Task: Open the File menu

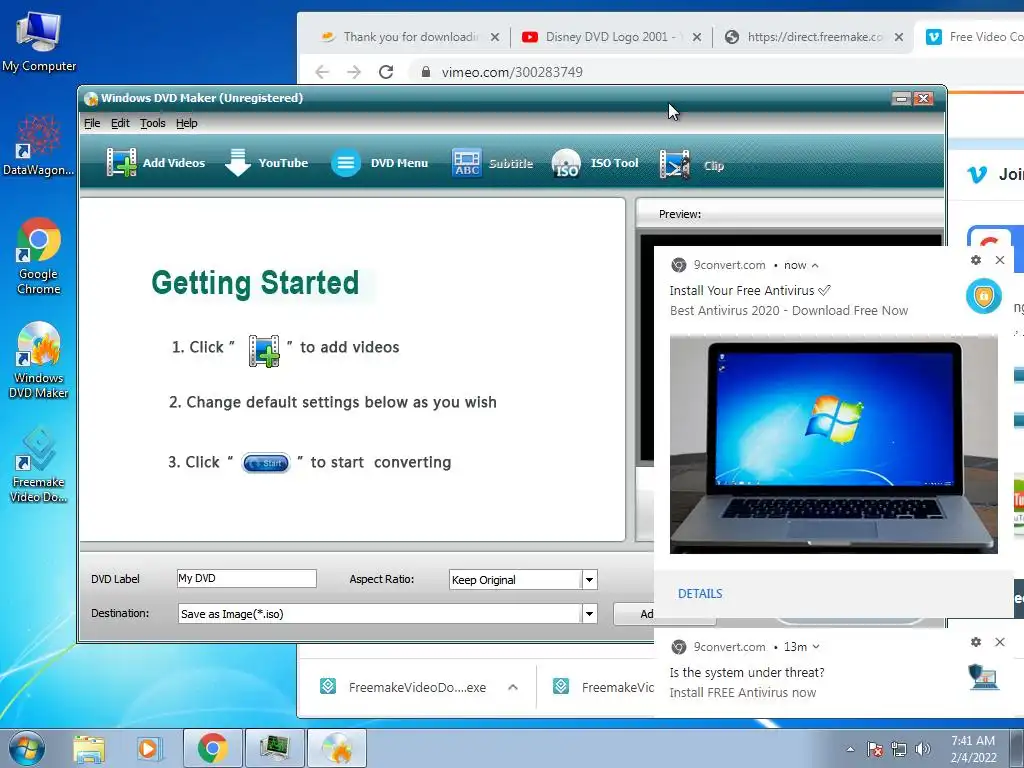Action: 92,123
